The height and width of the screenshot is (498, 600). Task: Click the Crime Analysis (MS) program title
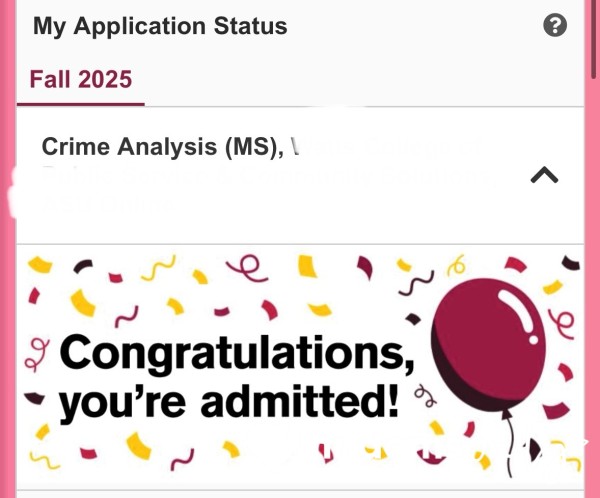pyautogui.click(x=163, y=147)
